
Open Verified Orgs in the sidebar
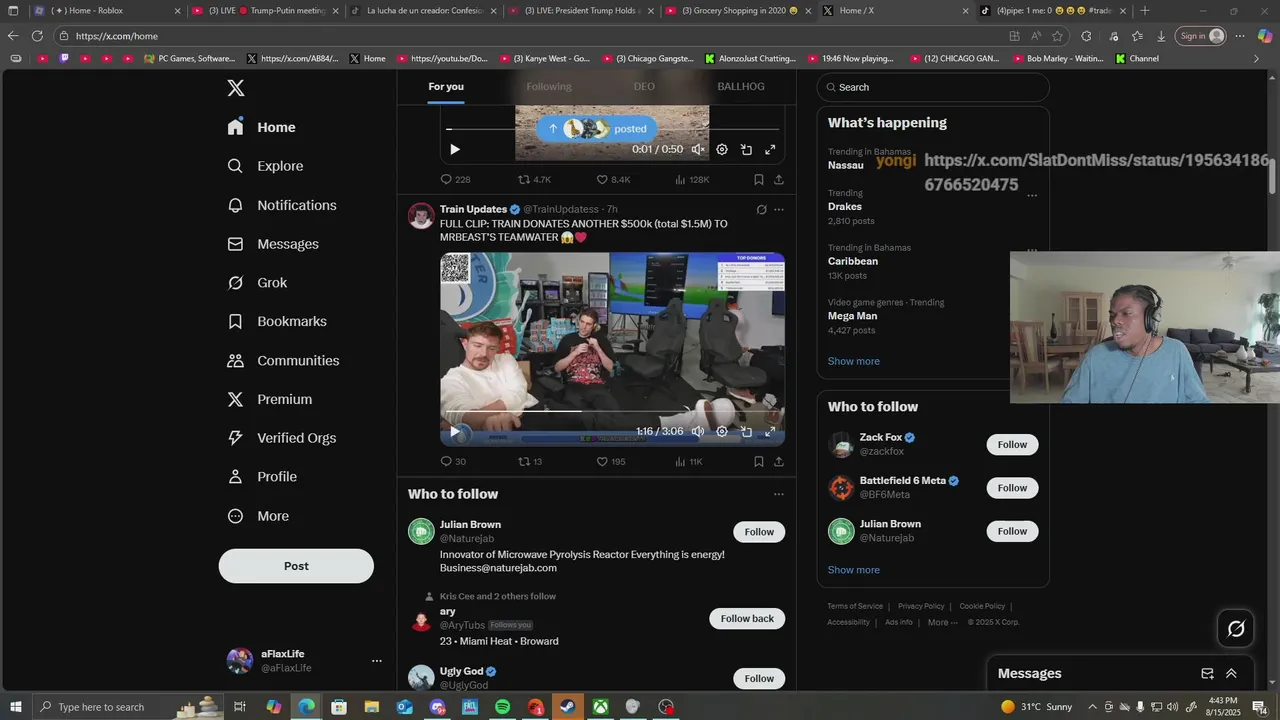pos(281,438)
